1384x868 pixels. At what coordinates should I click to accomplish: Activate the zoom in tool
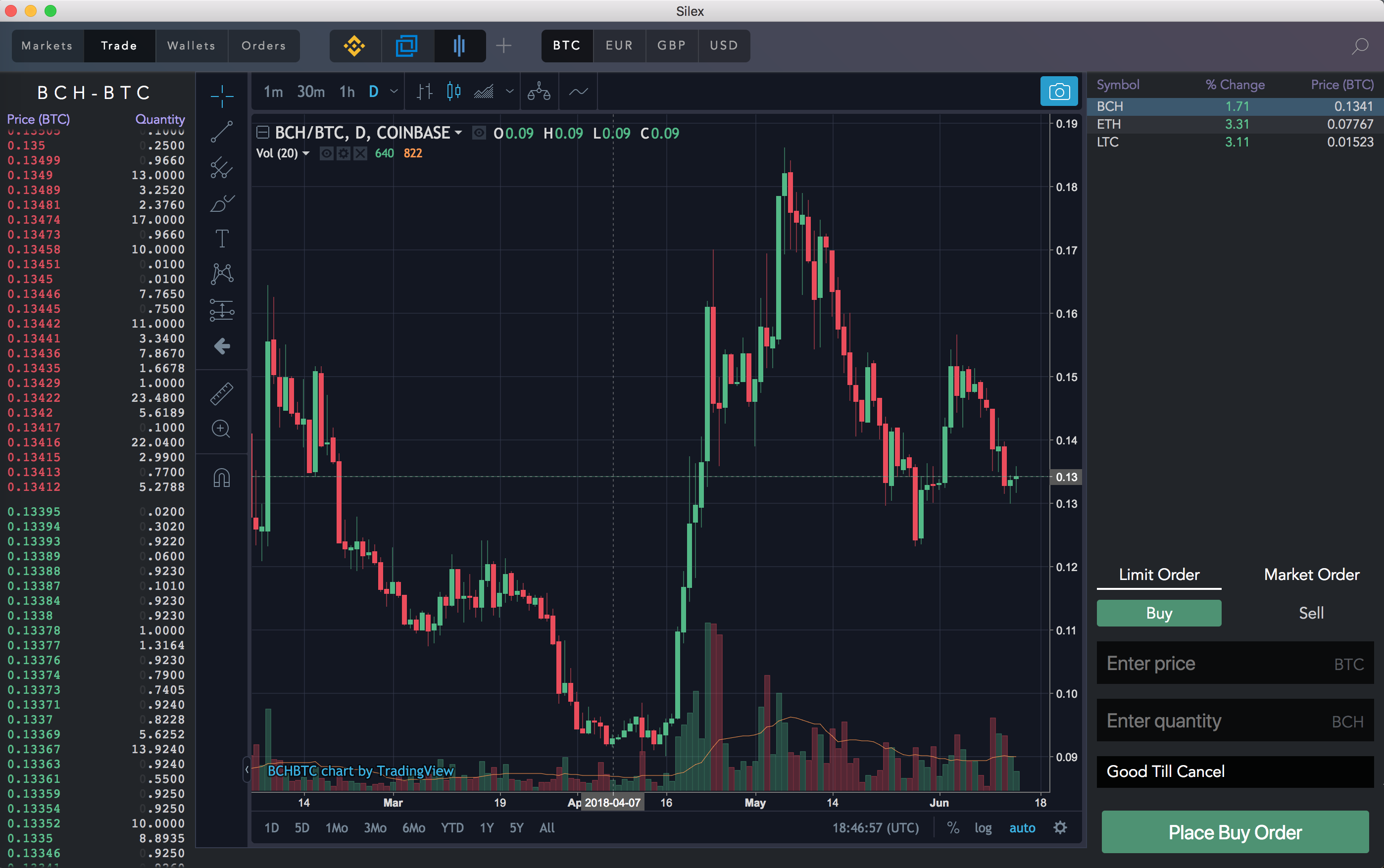[x=222, y=429]
